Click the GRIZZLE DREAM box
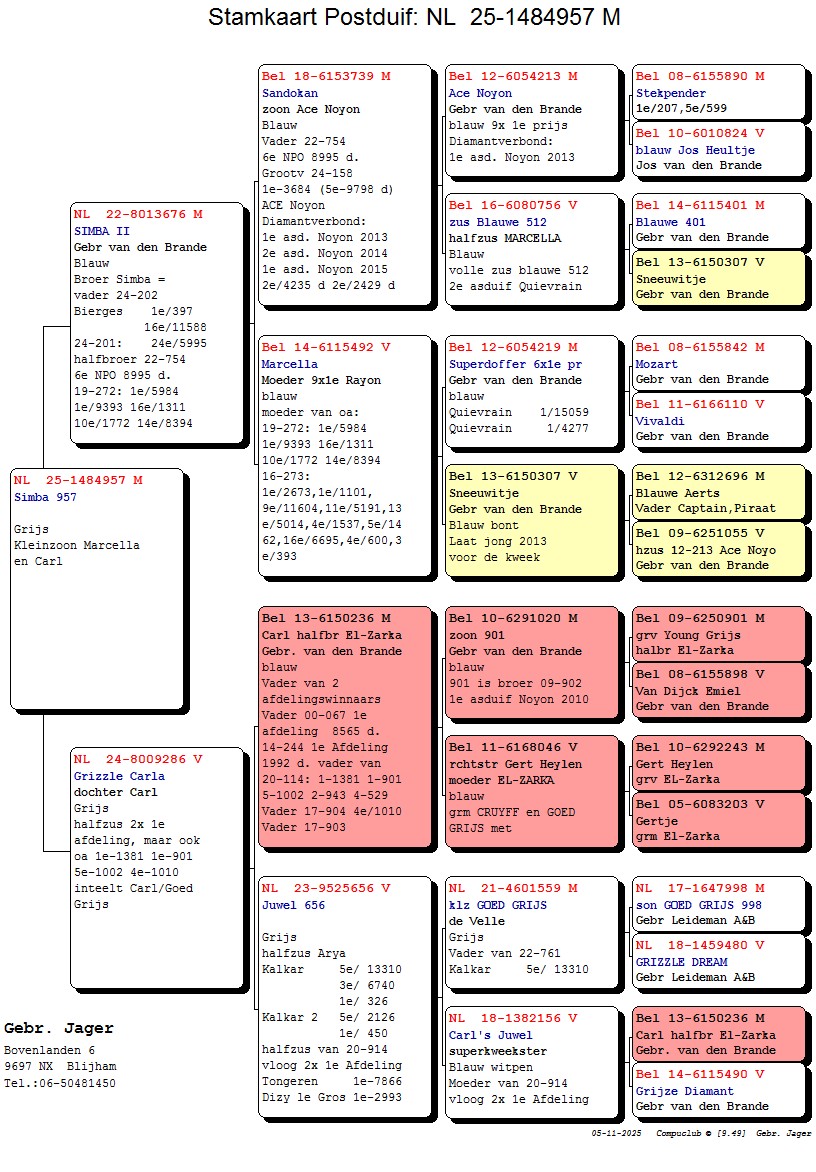 coord(718,961)
